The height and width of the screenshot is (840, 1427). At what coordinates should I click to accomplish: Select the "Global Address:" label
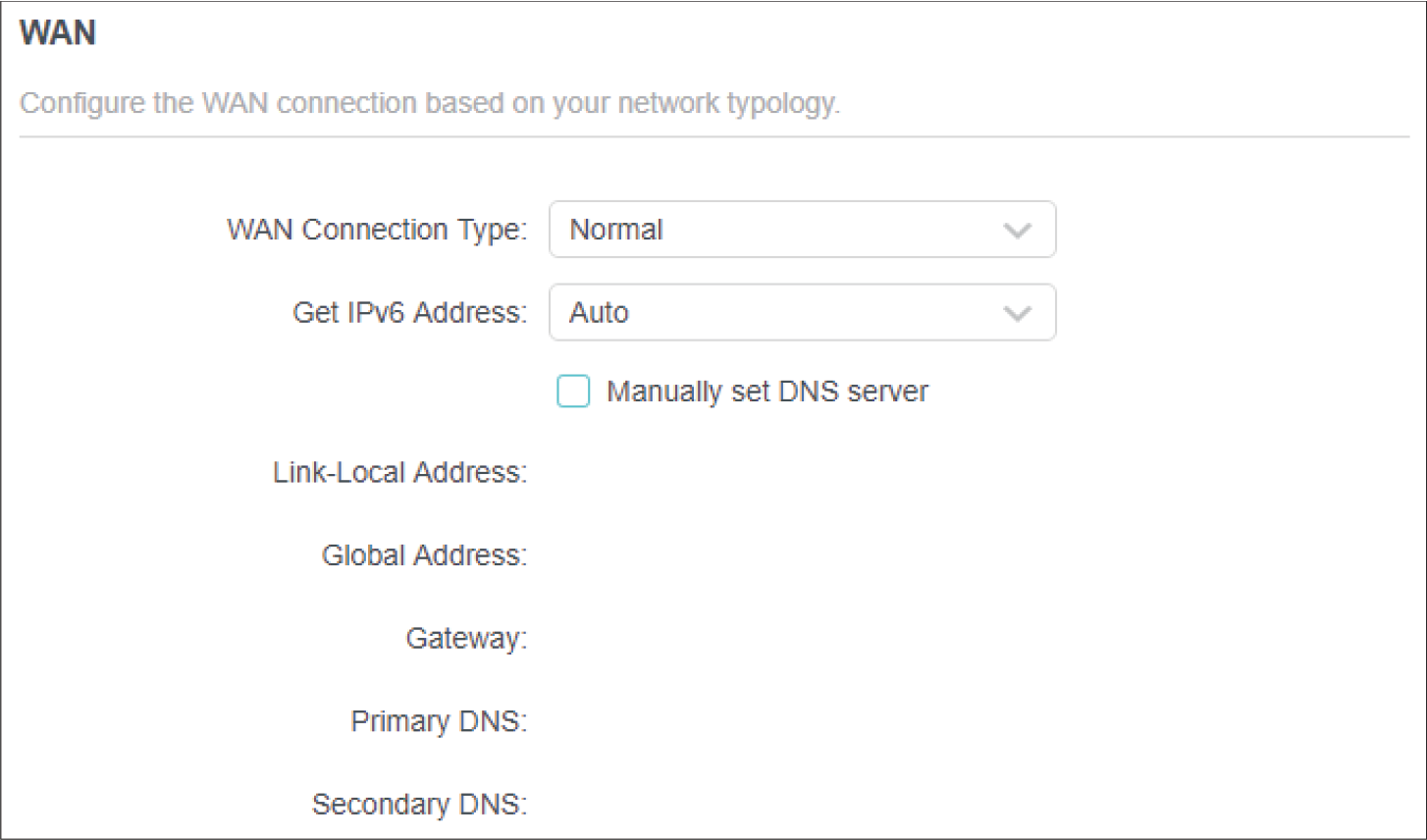click(424, 555)
